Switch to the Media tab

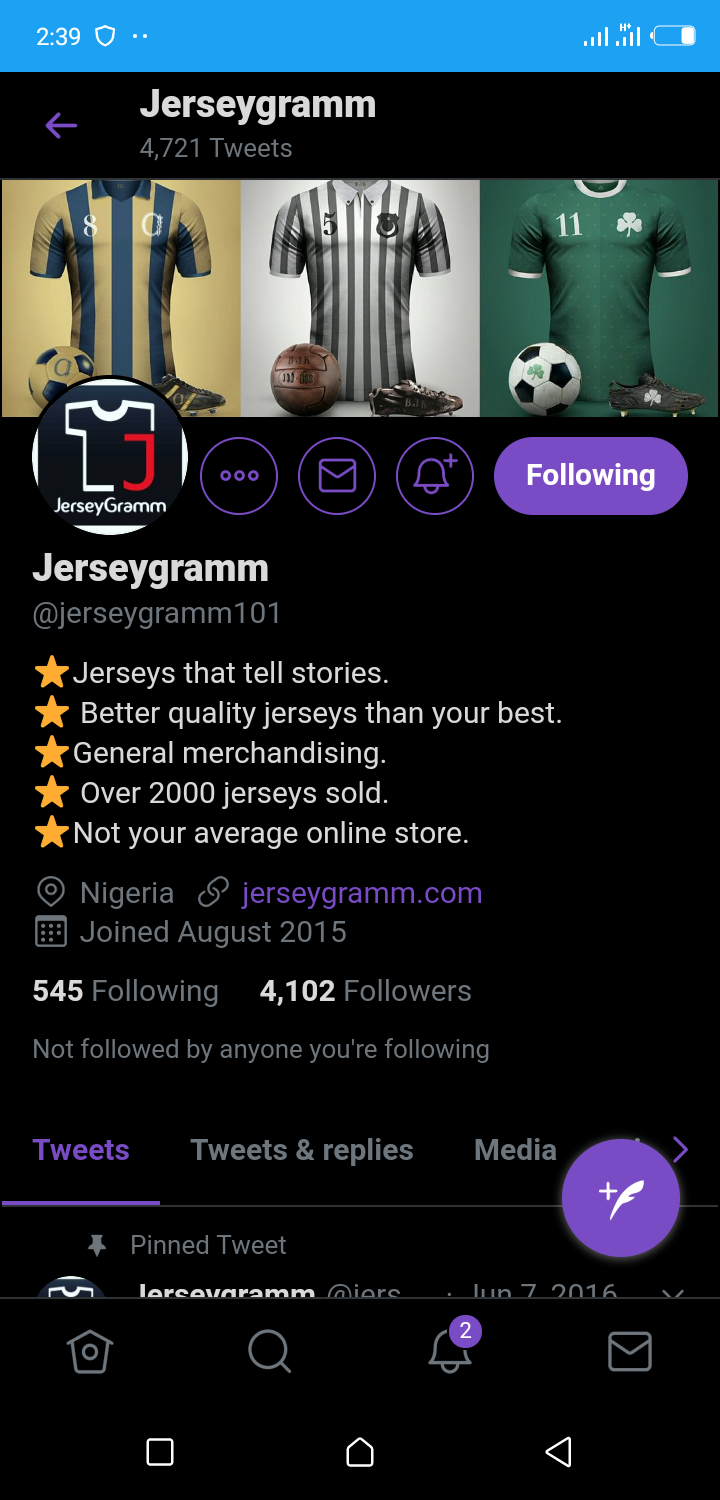(x=515, y=1150)
